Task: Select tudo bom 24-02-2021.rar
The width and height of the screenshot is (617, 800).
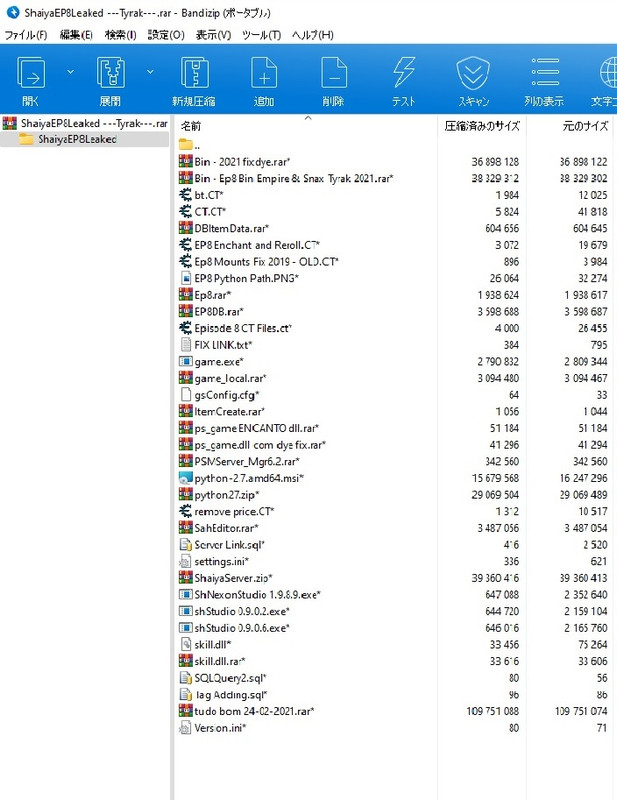Action: (255, 711)
